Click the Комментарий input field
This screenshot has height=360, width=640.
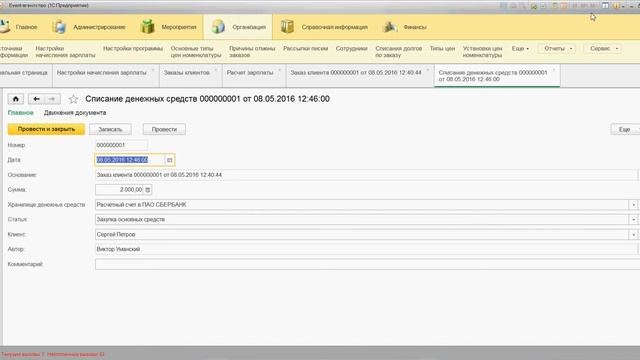click(x=367, y=264)
